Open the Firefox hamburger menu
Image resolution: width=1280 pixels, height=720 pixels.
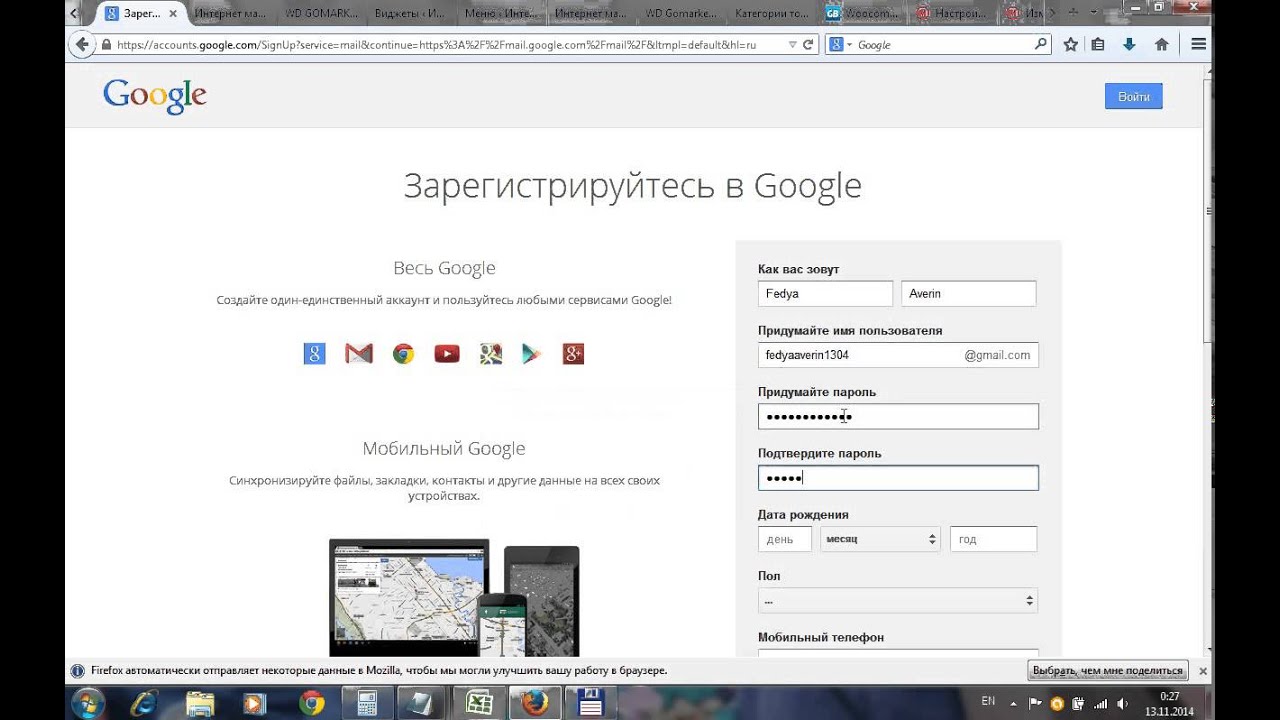pos(1198,44)
